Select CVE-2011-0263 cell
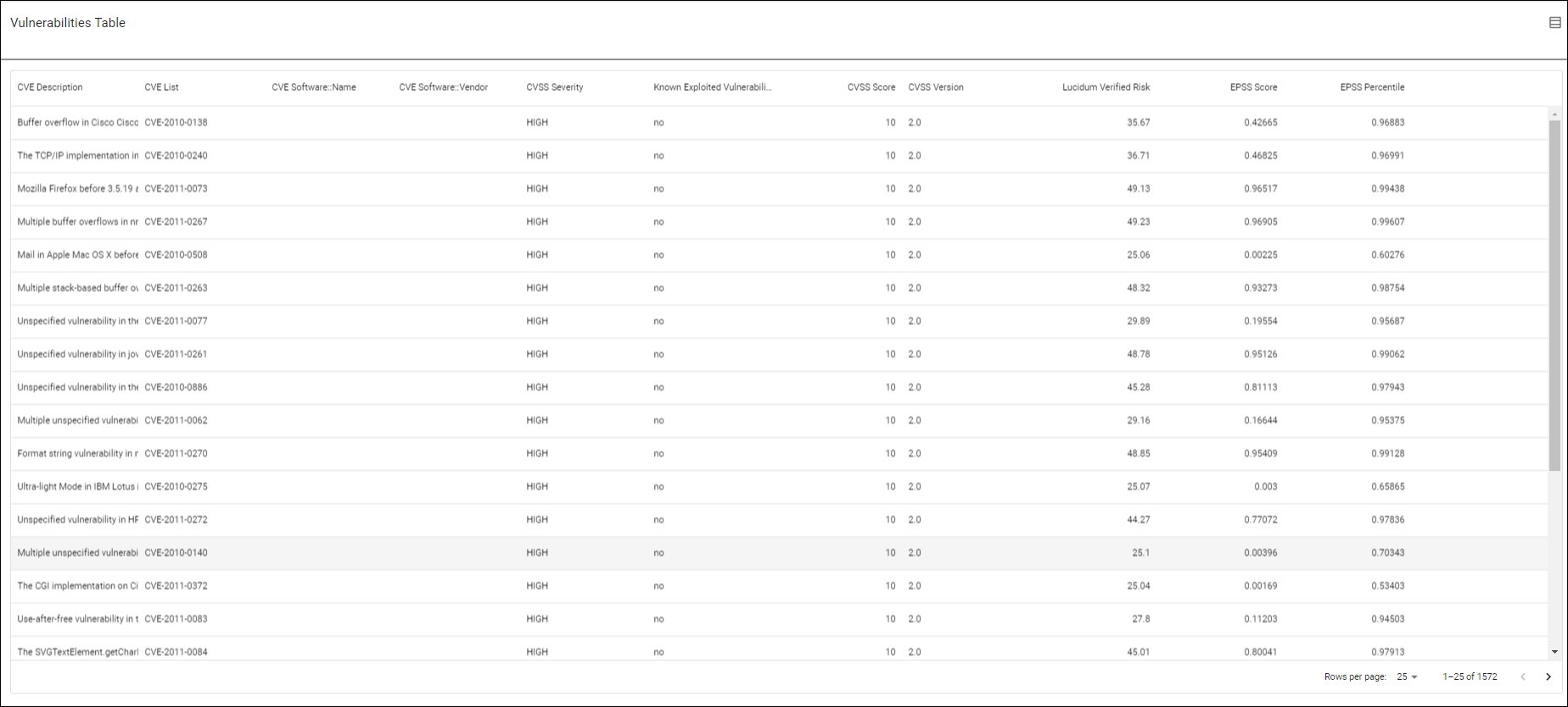The width and height of the screenshot is (1568, 707). coord(176,288)
